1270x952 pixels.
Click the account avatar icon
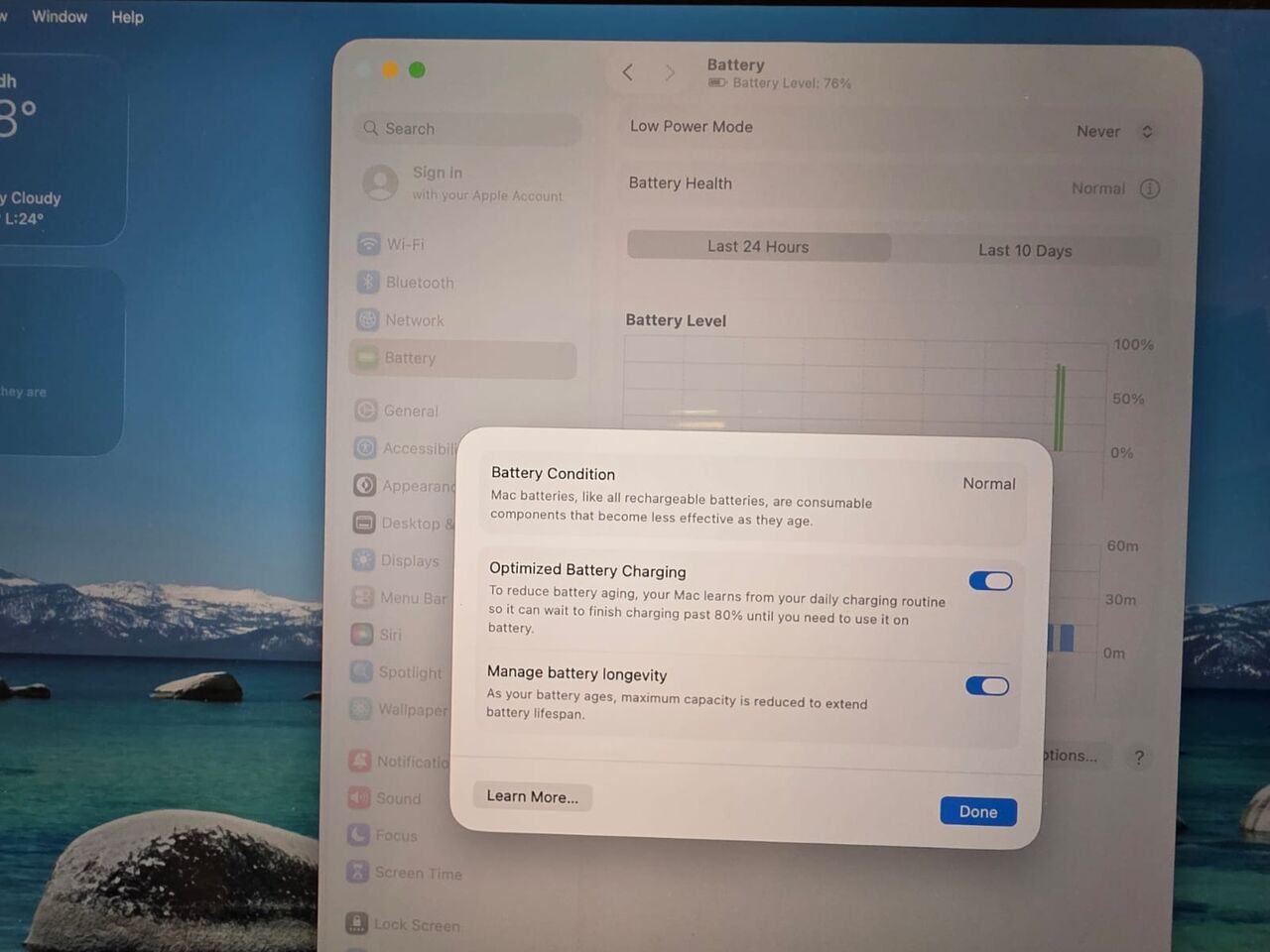(x=380, y=182)
